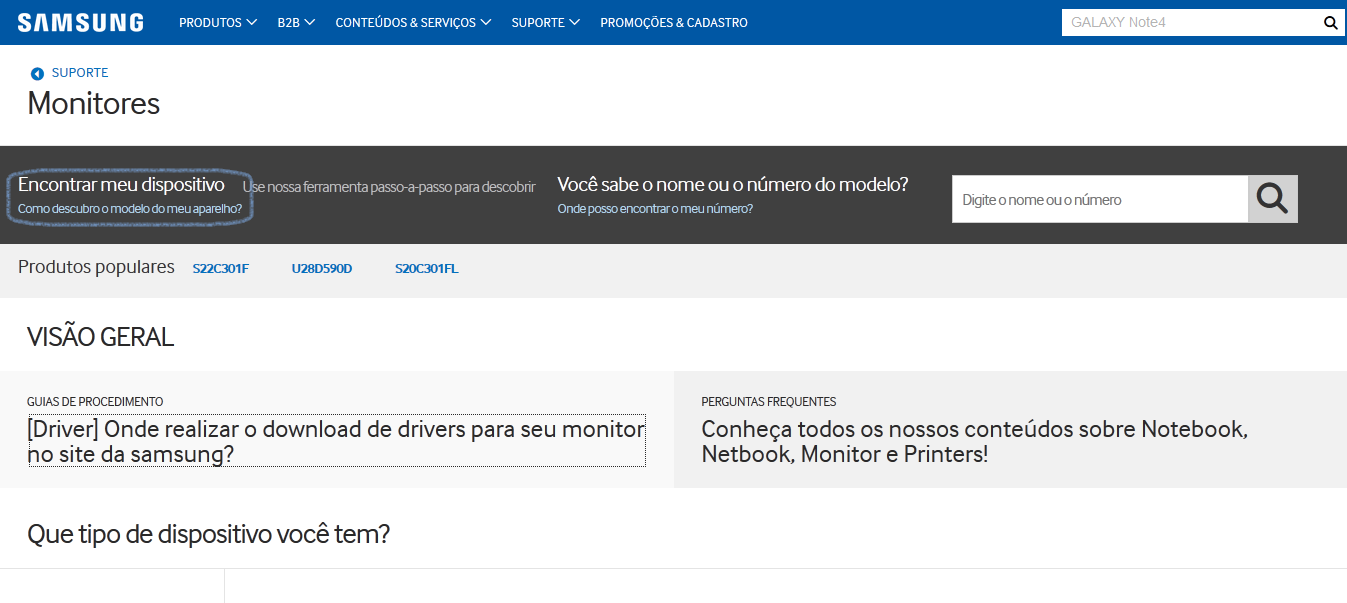1347x603 pixels.
Task: Focus the top GALAXY Note4 search field
Action: coord(1191,22)
